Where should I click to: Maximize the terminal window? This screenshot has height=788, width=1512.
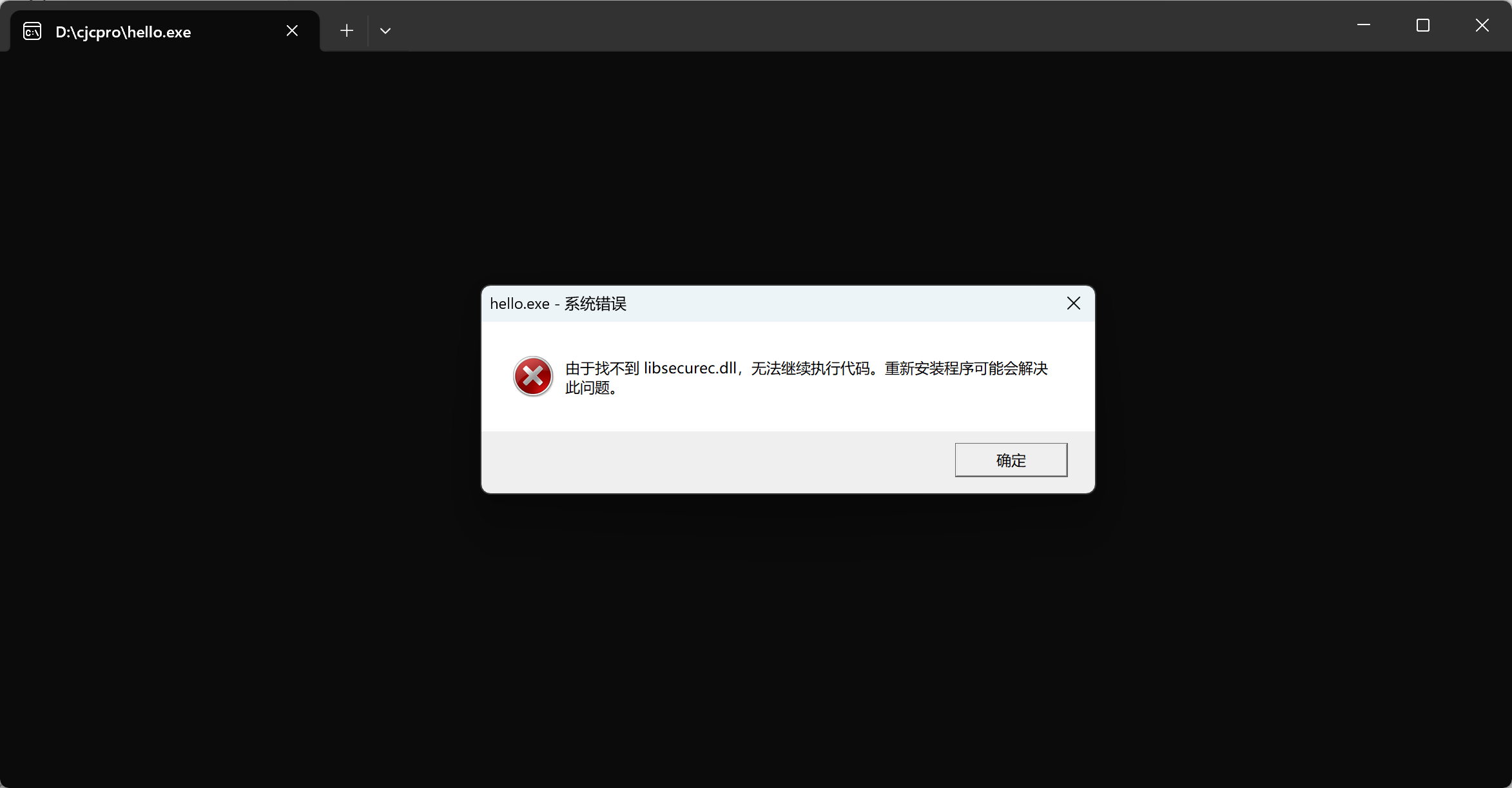click(1423, 25)
